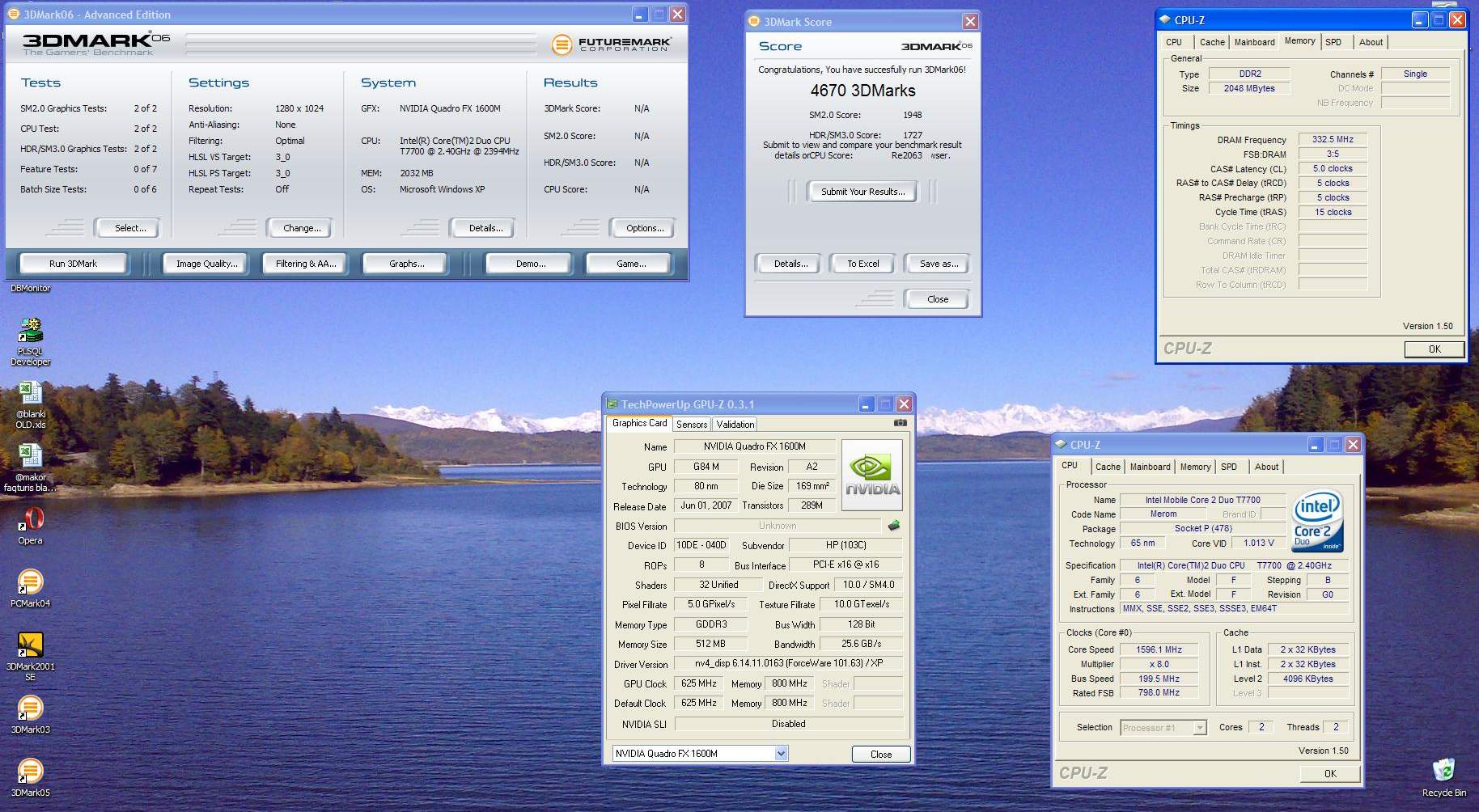Switch to Validation tab in GPU-Z
The image size is (1479, 812).
coord(735,424)
